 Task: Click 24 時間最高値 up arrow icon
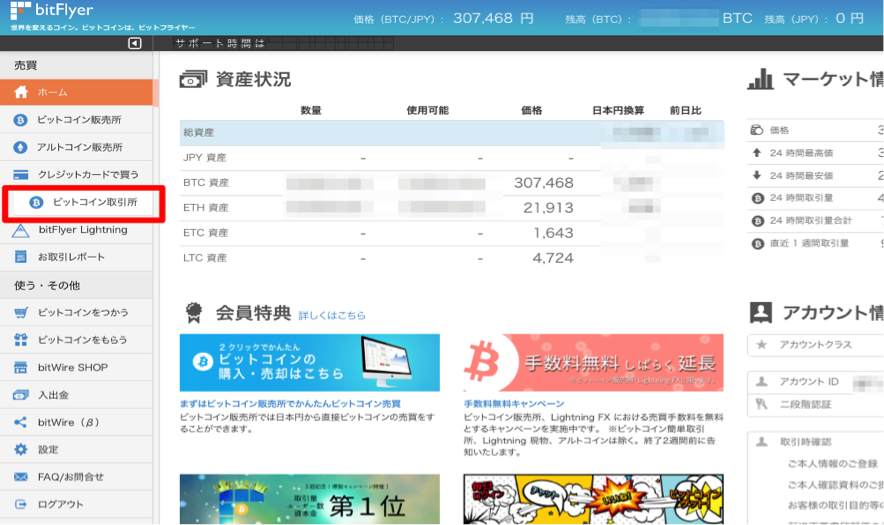pyautogui.click(x=757, y=153)
